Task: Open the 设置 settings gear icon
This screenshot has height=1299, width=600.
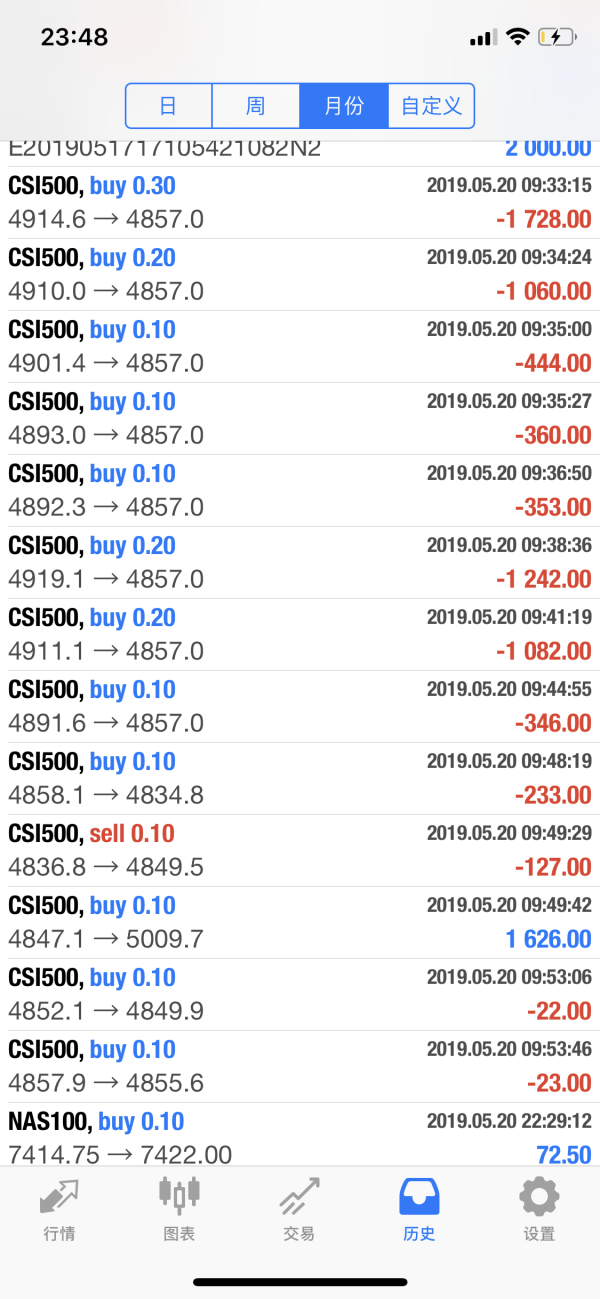Action: click(539, 1196)
